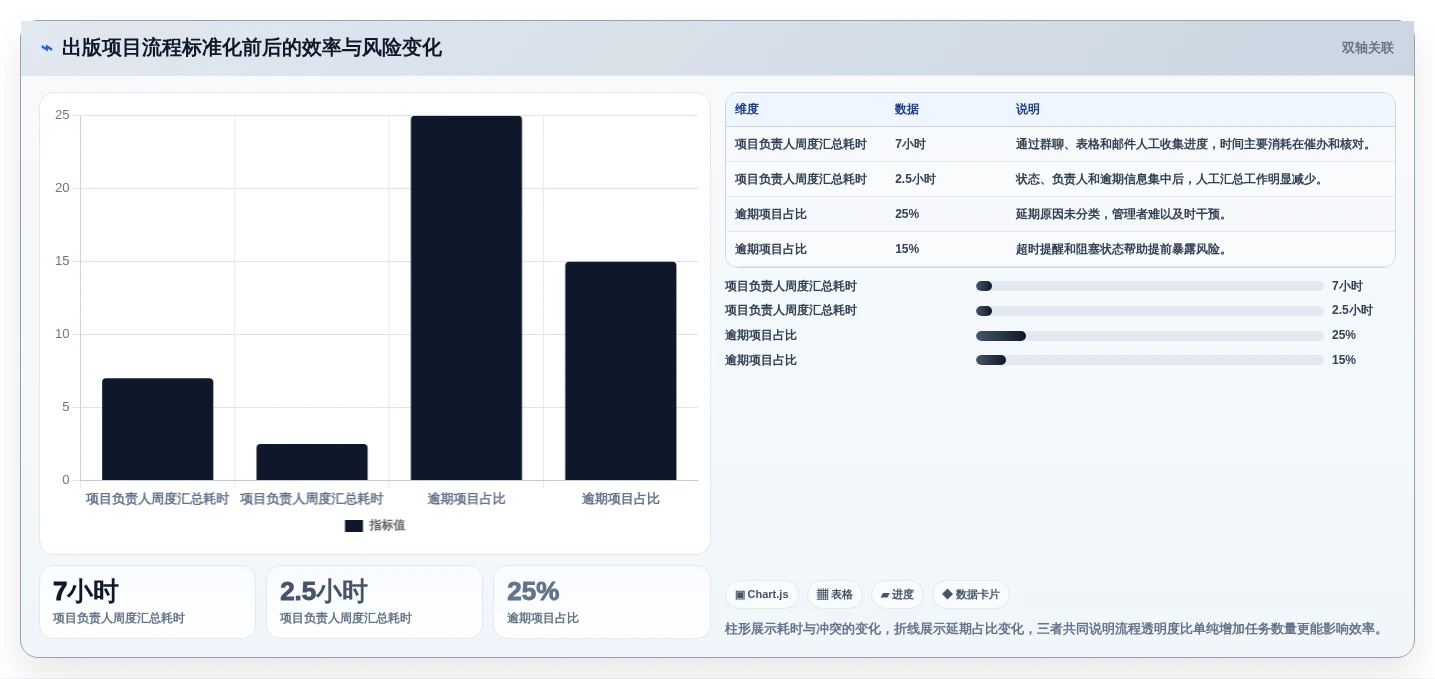Click the description starting 通过群聊、表格和邮件人工收集进度
Image resolution: width=1435 pixels, height=679 pixels.
click(x=1195, y=144)
